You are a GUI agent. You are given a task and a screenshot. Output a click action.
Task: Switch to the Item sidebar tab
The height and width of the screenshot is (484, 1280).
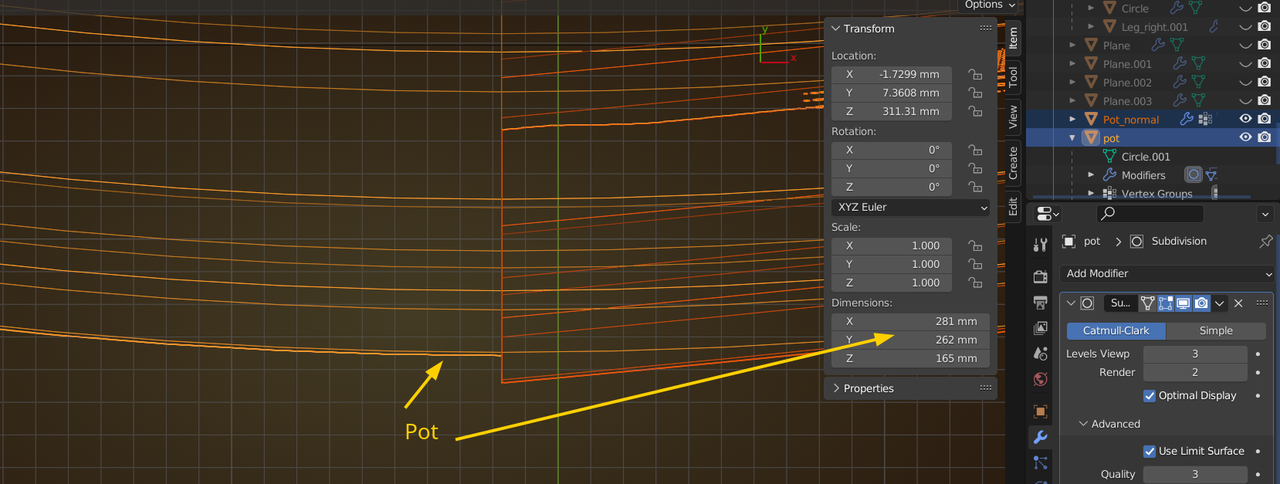click(1012, 38)
